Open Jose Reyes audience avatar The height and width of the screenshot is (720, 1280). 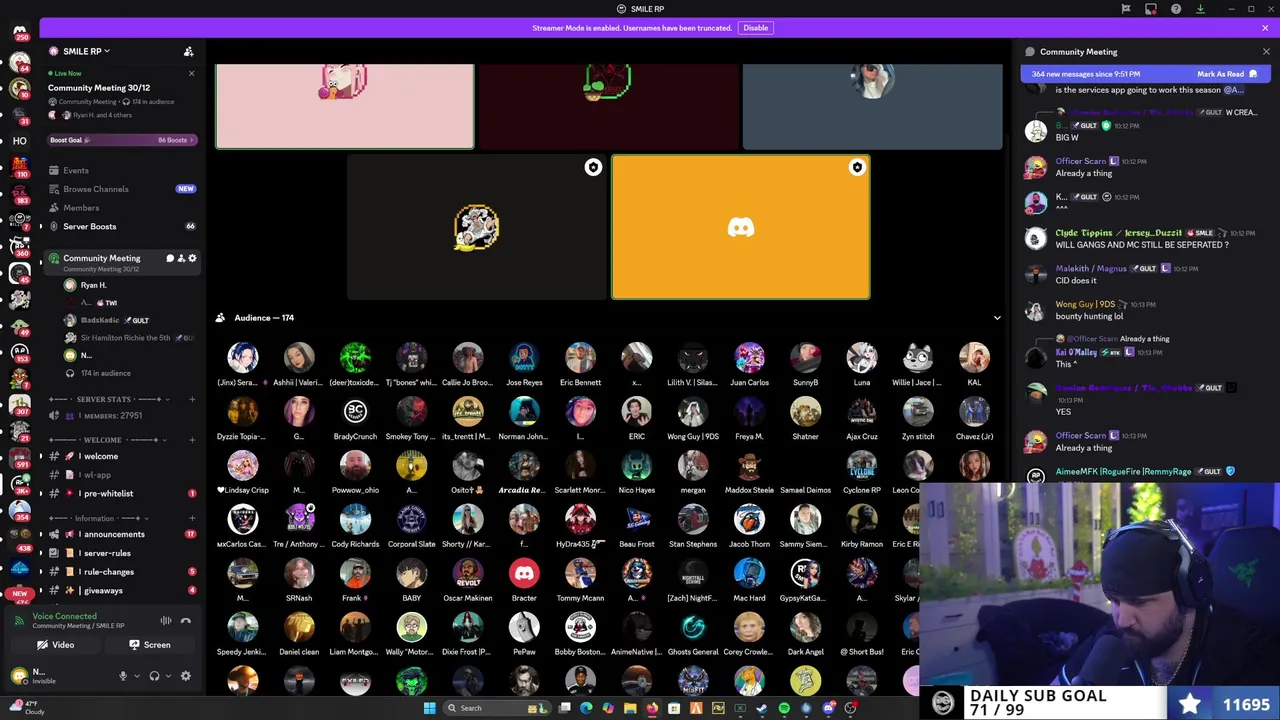[524, 357]
